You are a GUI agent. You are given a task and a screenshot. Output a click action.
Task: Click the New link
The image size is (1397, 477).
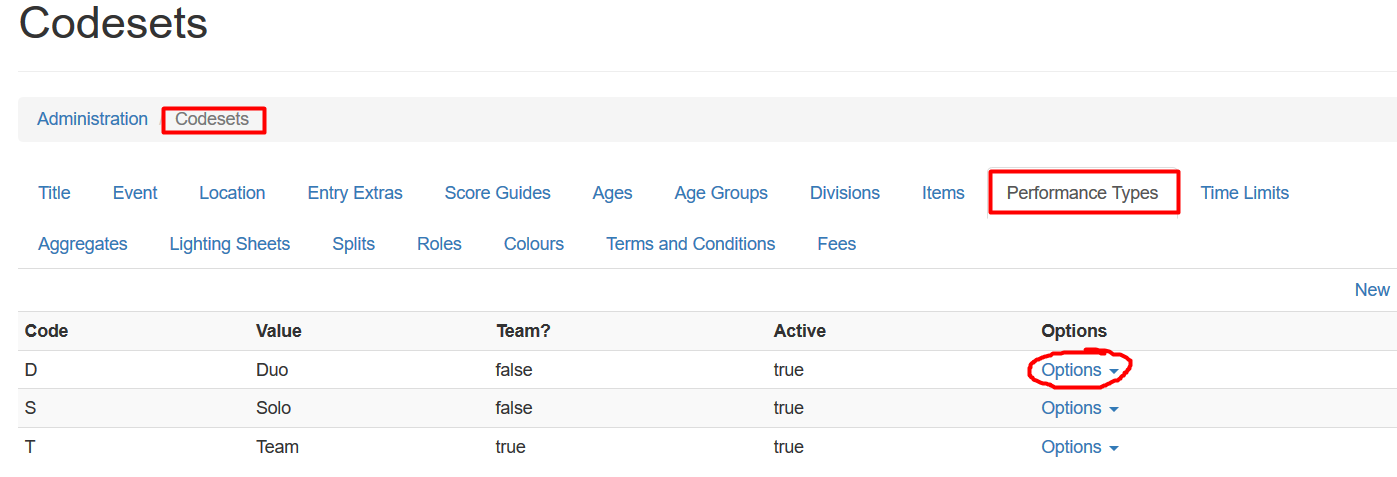1372,290
